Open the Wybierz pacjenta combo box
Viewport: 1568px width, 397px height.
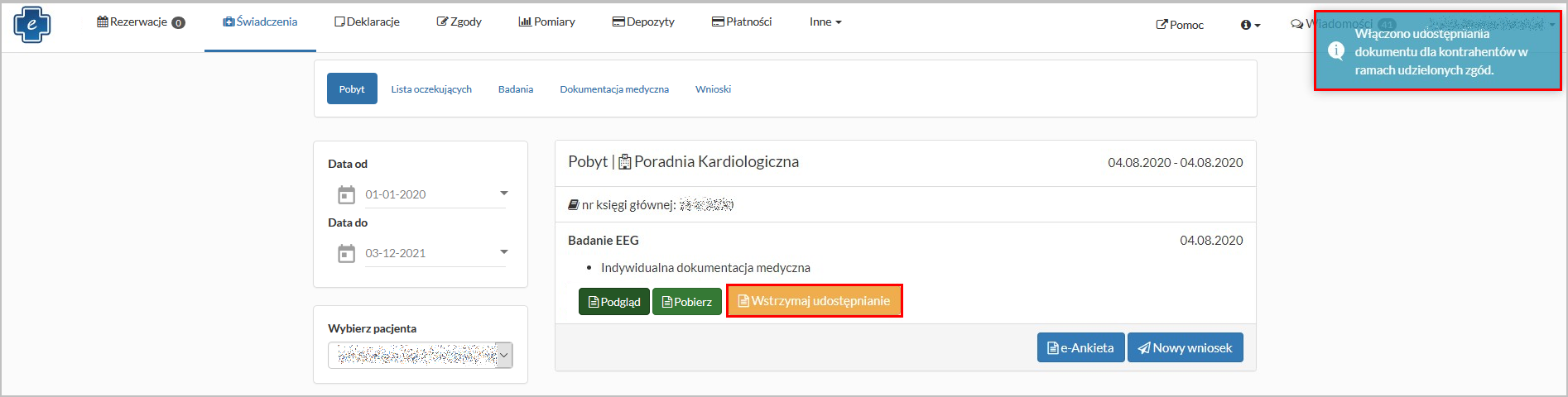click(x=421, y=356)
